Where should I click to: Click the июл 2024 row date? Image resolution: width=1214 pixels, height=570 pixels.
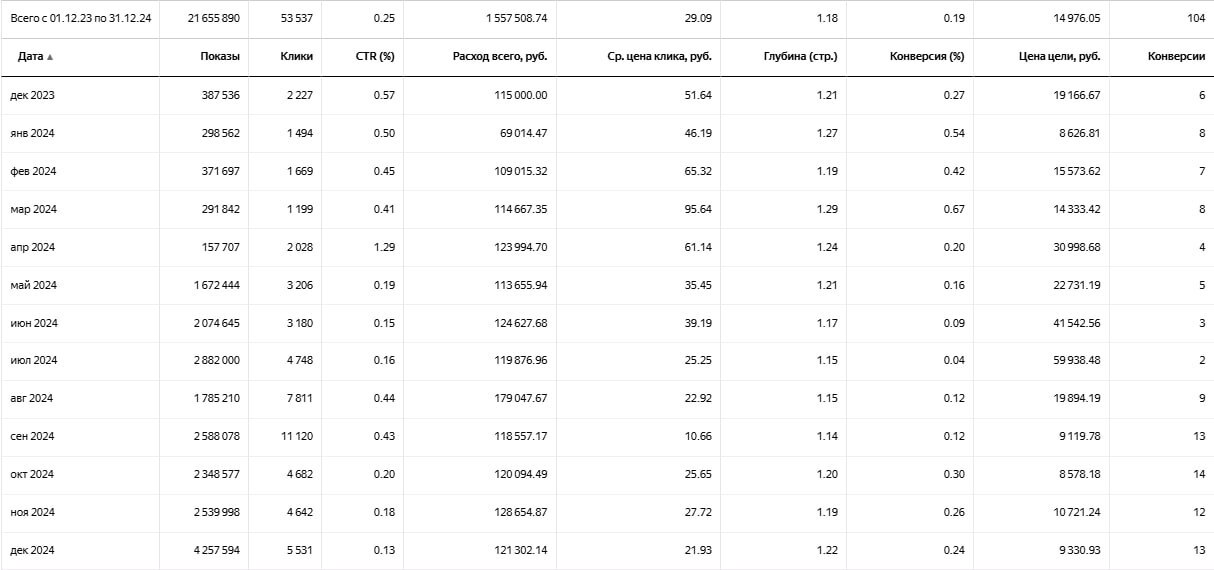coord(34,361)
